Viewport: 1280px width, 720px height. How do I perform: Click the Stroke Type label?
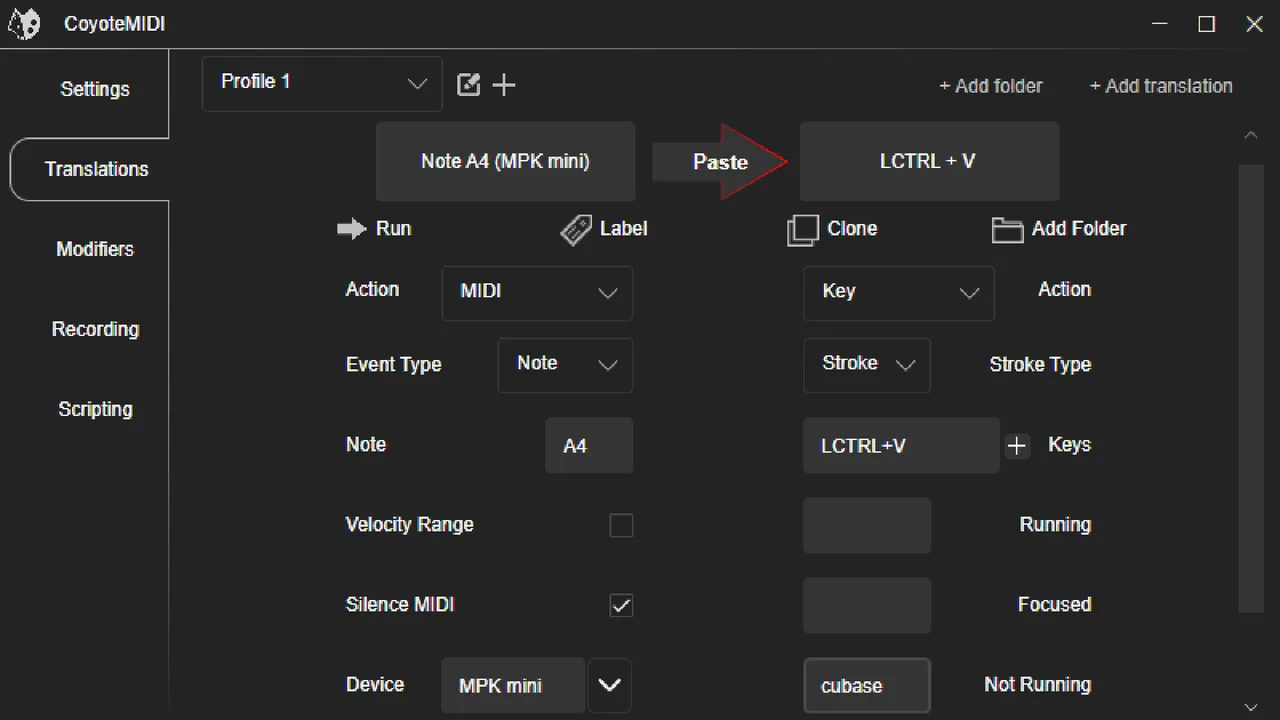point(1040,365)
